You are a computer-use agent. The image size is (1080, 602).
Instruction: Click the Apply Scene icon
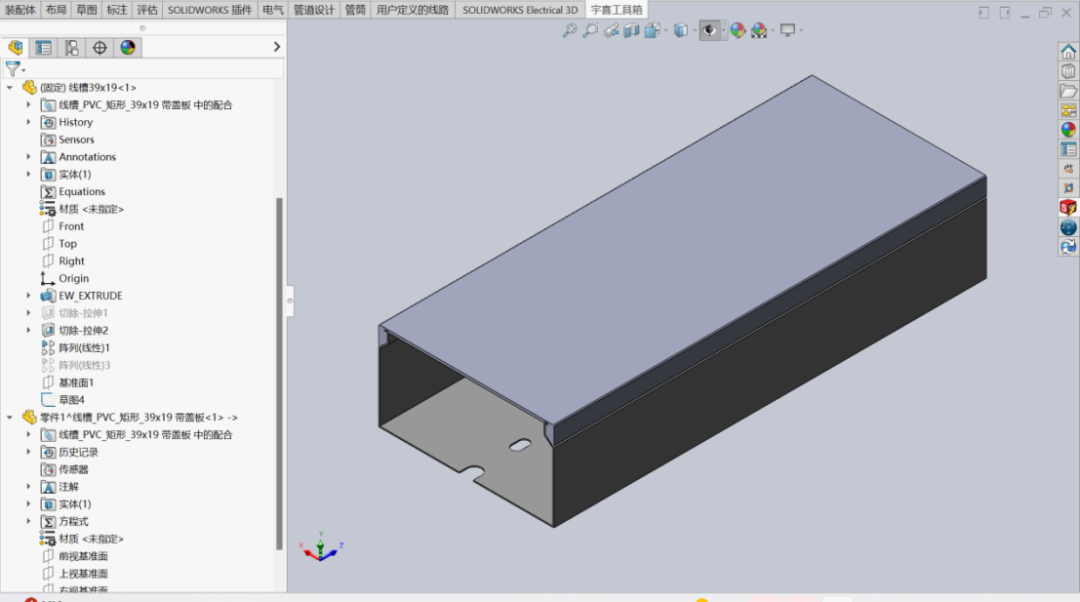tap(758, 30)
